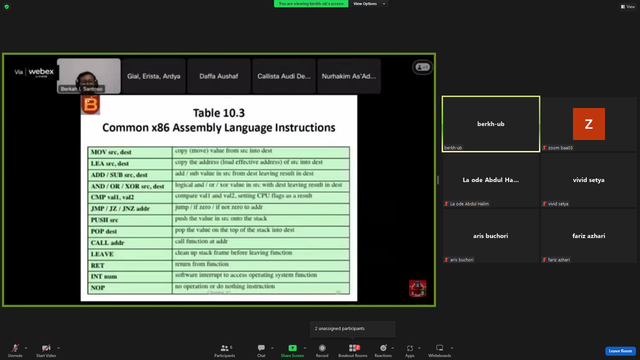Click the 'Gial, Erista, Ardya' Webex tile

click(x=153, y=76)
